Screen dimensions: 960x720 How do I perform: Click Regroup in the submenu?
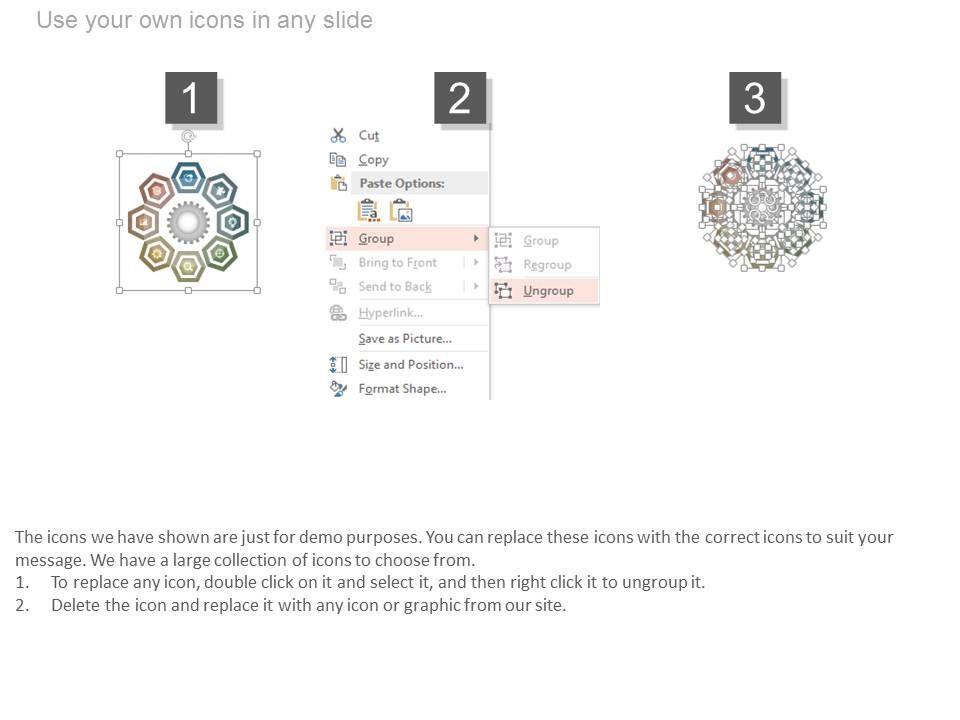click(x=547, y=265)
